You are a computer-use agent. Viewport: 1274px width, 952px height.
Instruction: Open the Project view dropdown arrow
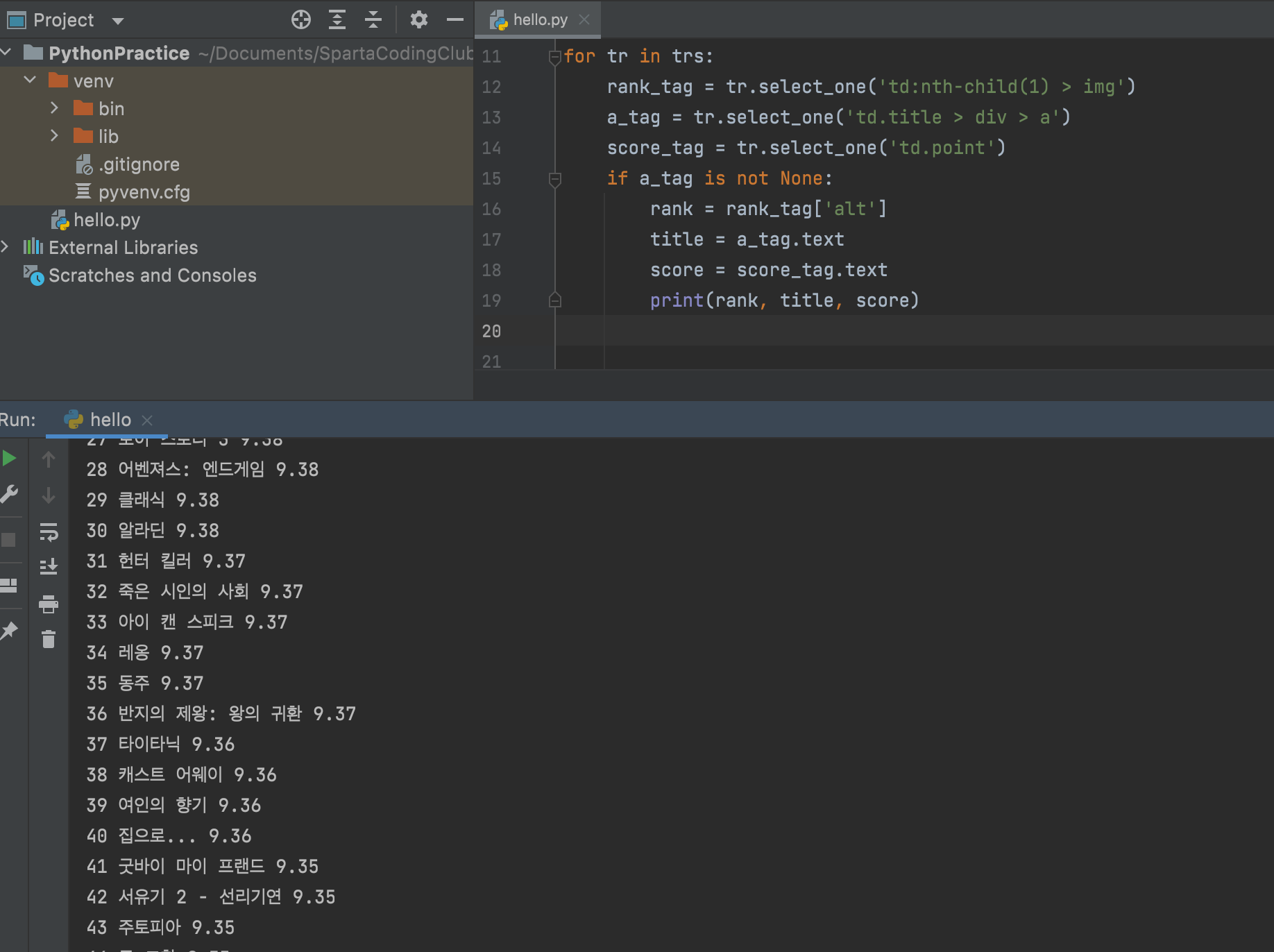click(118, 21)
